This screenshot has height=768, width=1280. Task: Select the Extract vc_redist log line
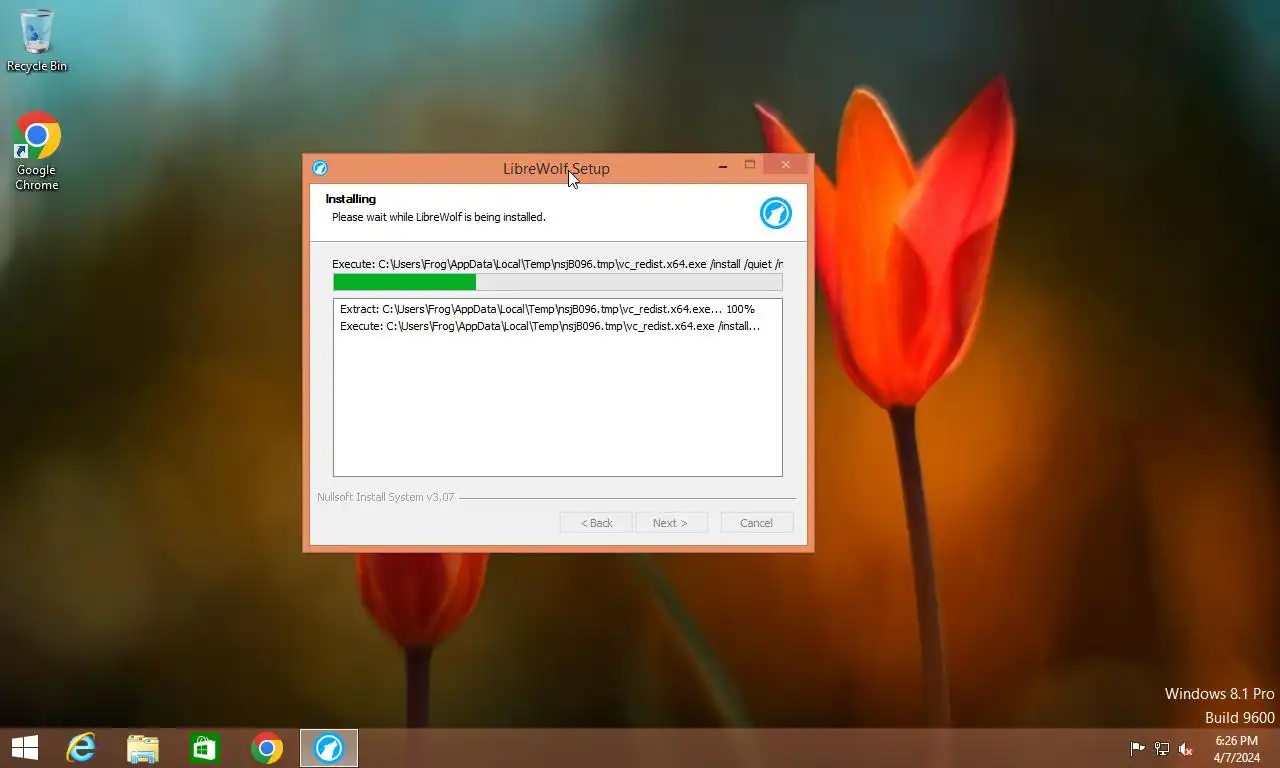[547, 309]
